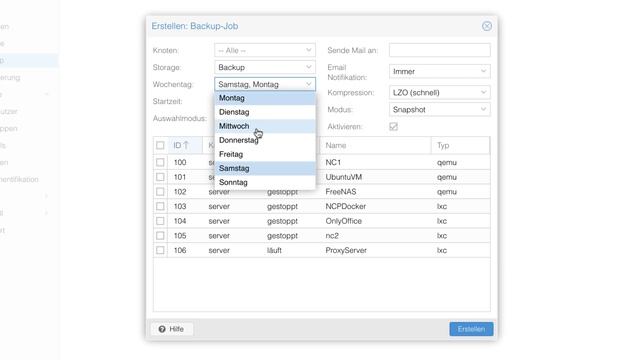Click the qemu type in FreeNAS row
Screen dimensions: 640x360
[x=447, y=192]
